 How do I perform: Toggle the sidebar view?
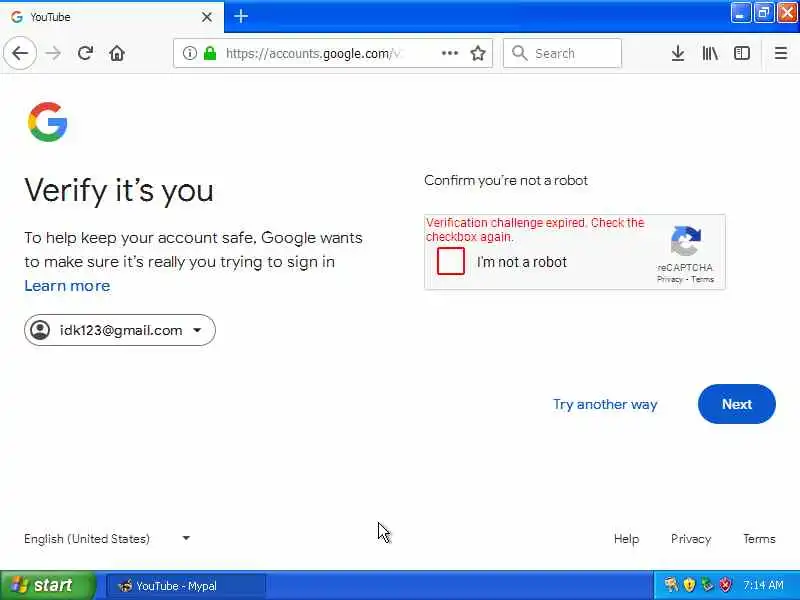tap(741, 53)
